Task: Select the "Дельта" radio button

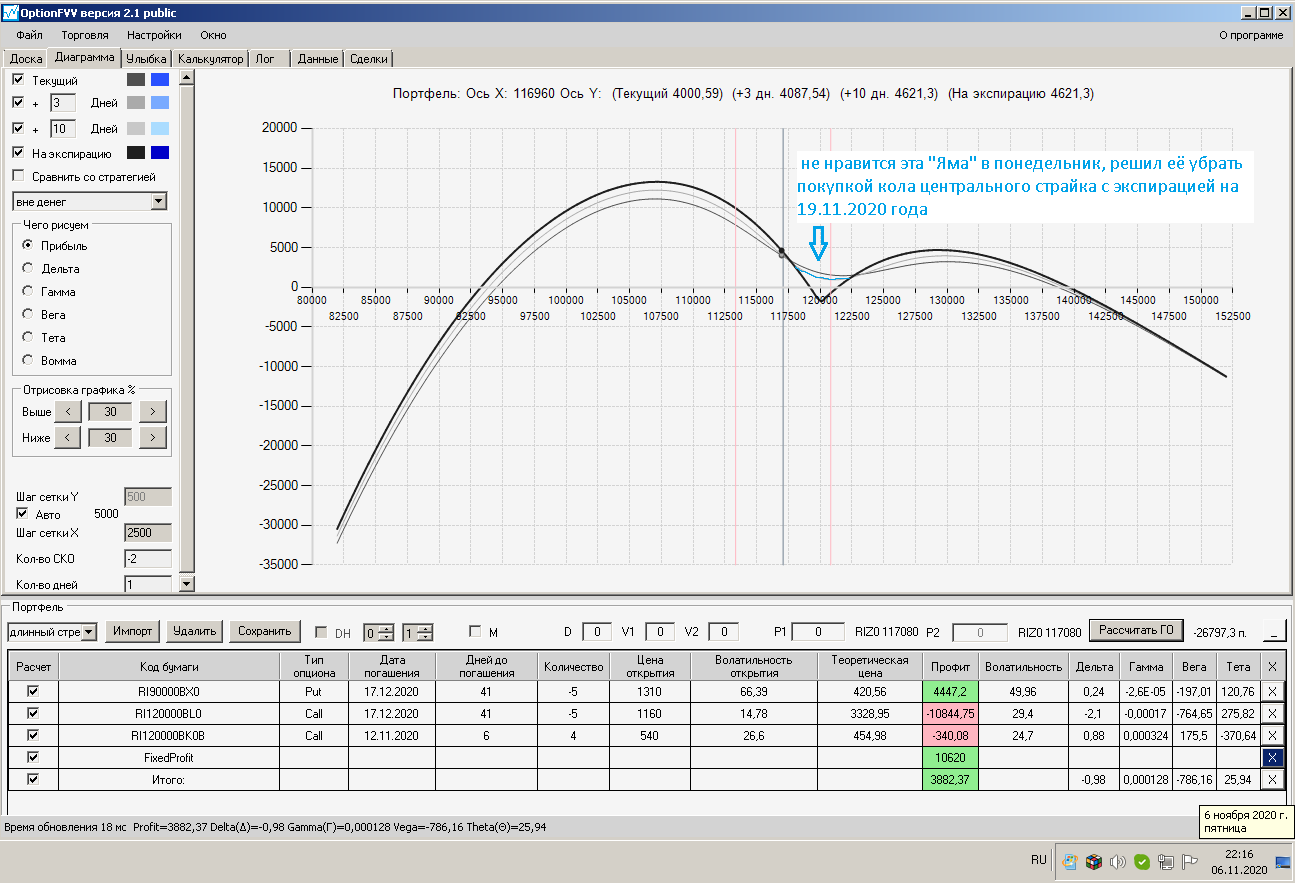Action: (x=28, y=268)
